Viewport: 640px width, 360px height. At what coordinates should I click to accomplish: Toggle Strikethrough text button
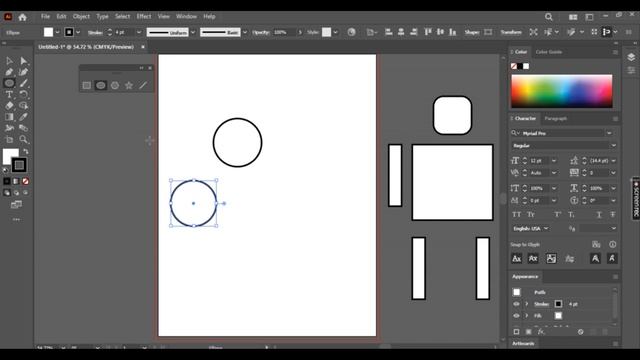613,215
